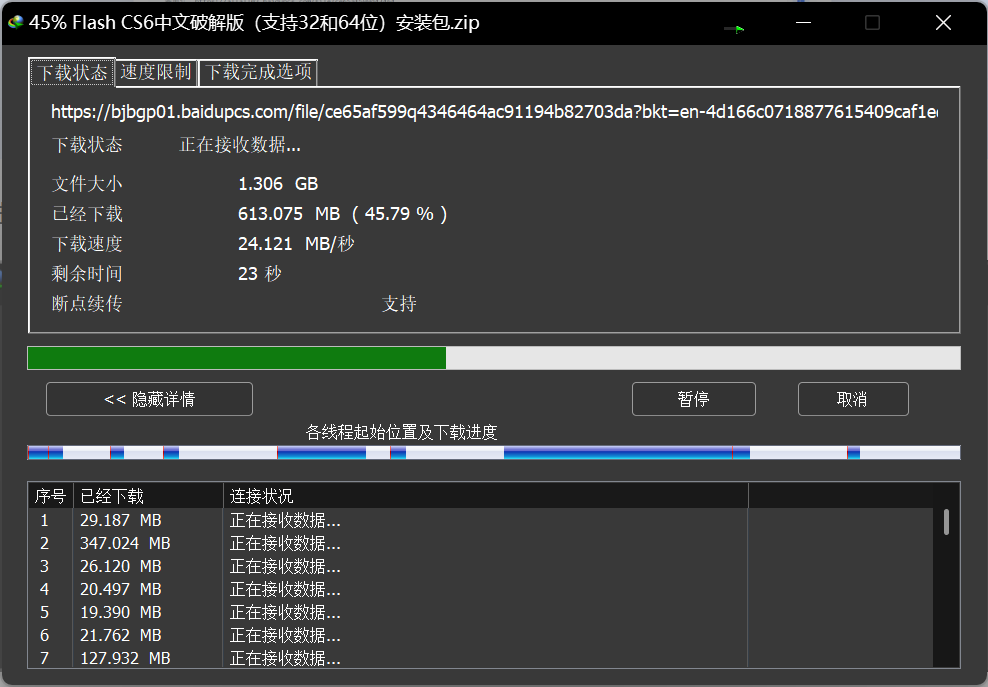Minimize the download window
This screenshot has height=687, width=988.
click(803, 23)
